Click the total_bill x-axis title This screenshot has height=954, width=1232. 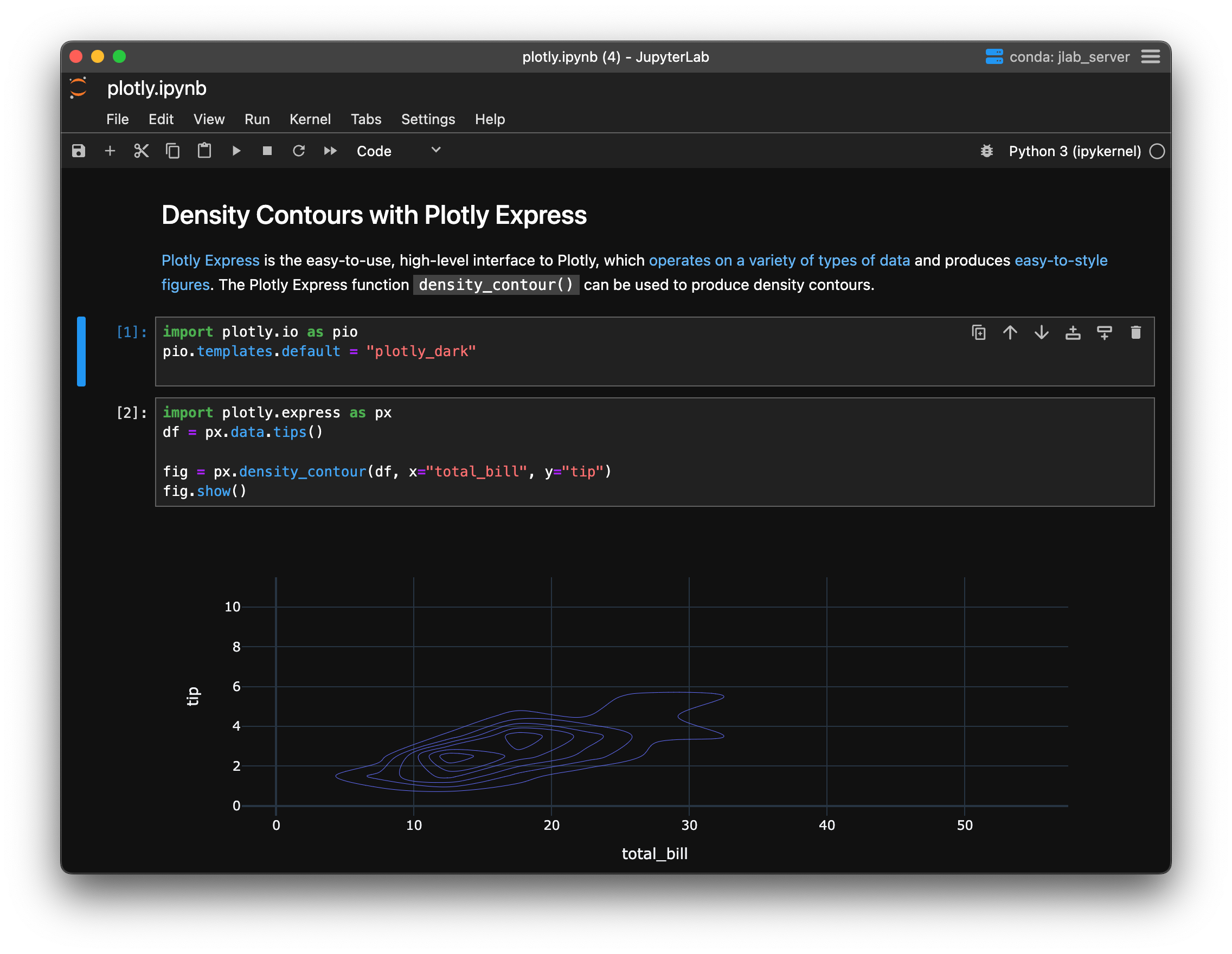(655, 854)
